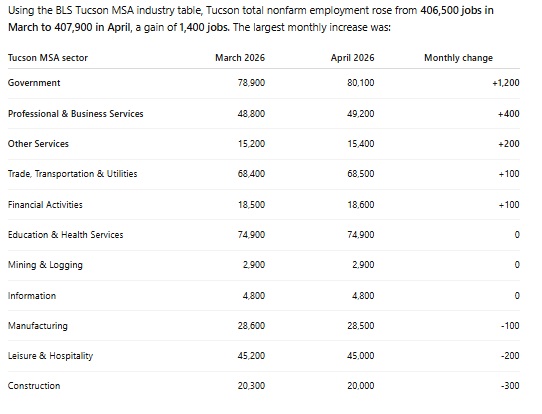This screenshot has height=414, width=542.
Task: Select the Construction row label
Action: coord(34,386)
